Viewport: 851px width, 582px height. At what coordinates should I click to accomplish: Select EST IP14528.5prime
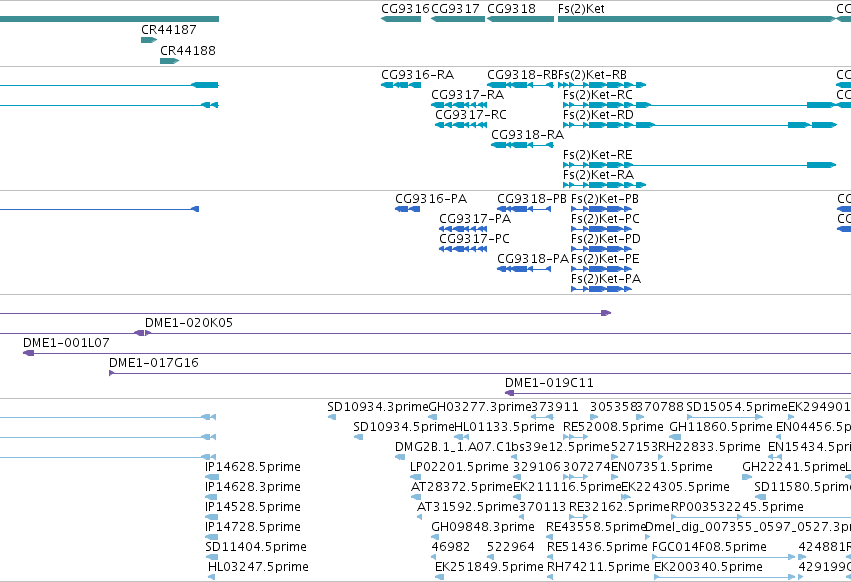pyautogui.click(x=211, y=517)
